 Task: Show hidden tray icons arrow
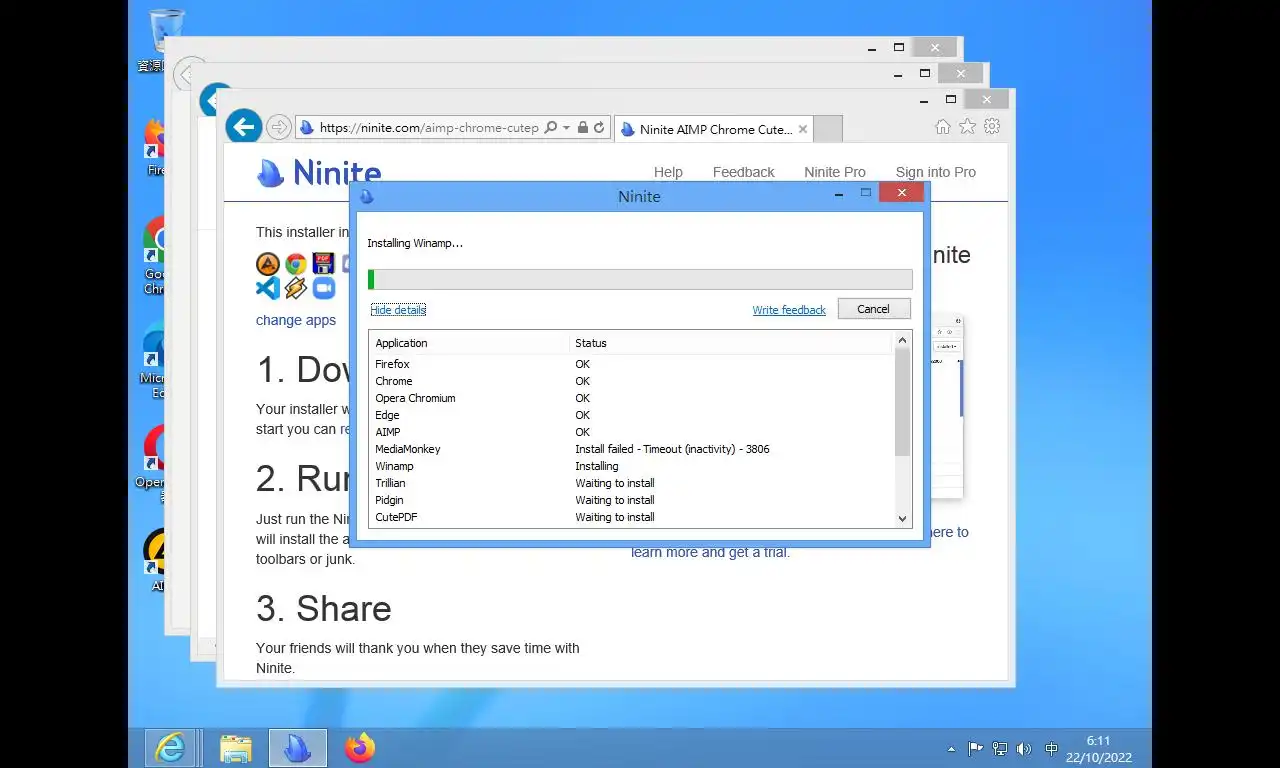(951, 748)
